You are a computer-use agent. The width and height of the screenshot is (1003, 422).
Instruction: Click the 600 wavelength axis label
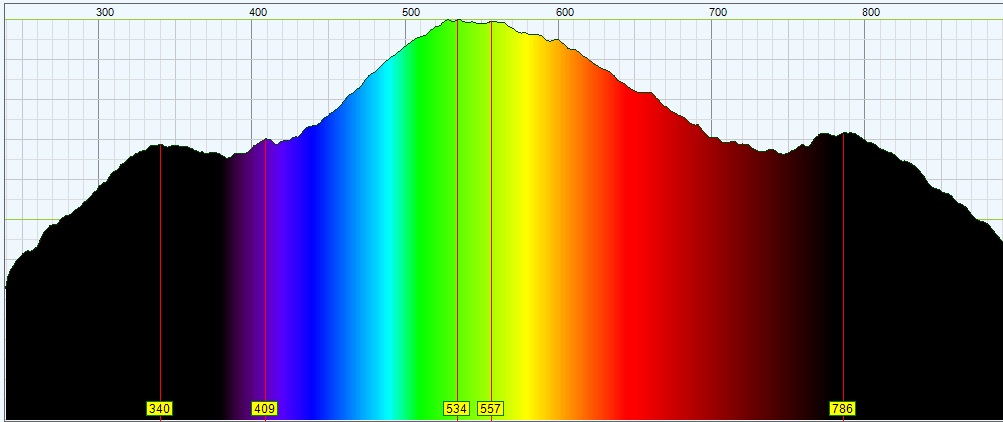coord(565,12)
